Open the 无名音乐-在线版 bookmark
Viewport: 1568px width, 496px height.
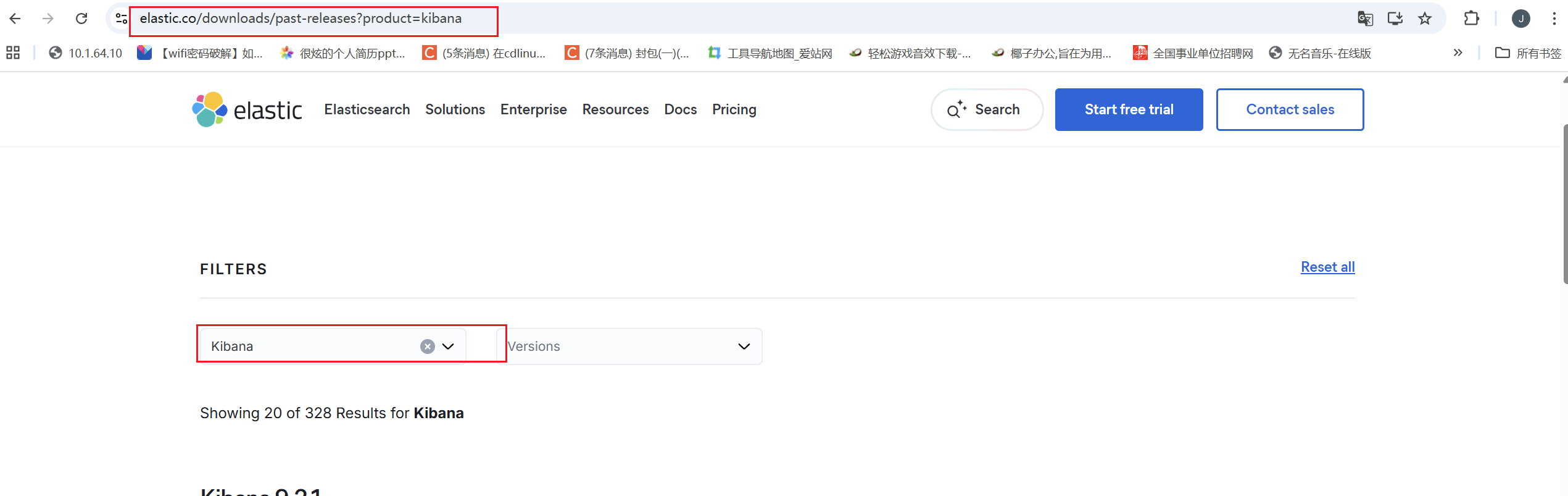[x=1321, y=53]
